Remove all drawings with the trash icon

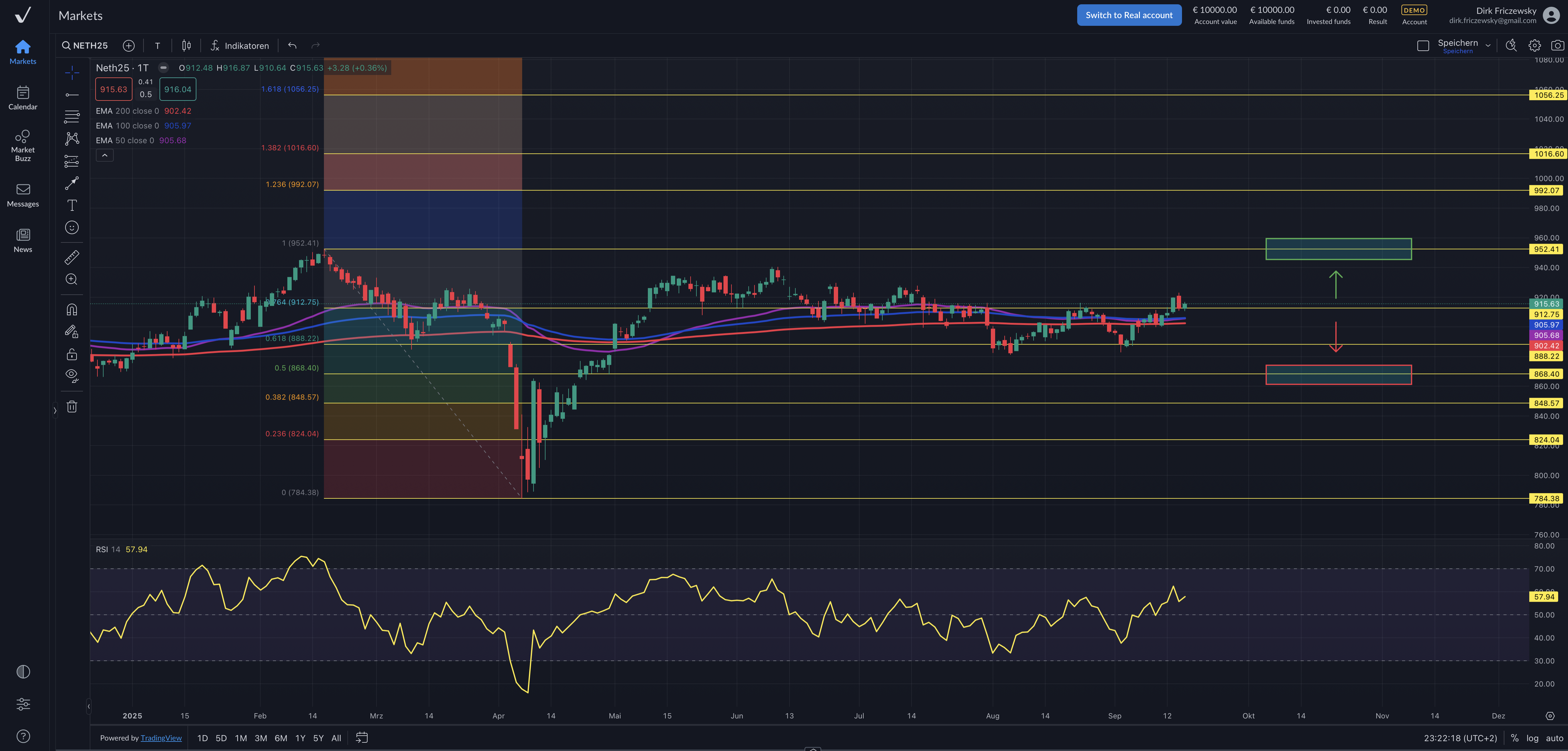[71, 407]
